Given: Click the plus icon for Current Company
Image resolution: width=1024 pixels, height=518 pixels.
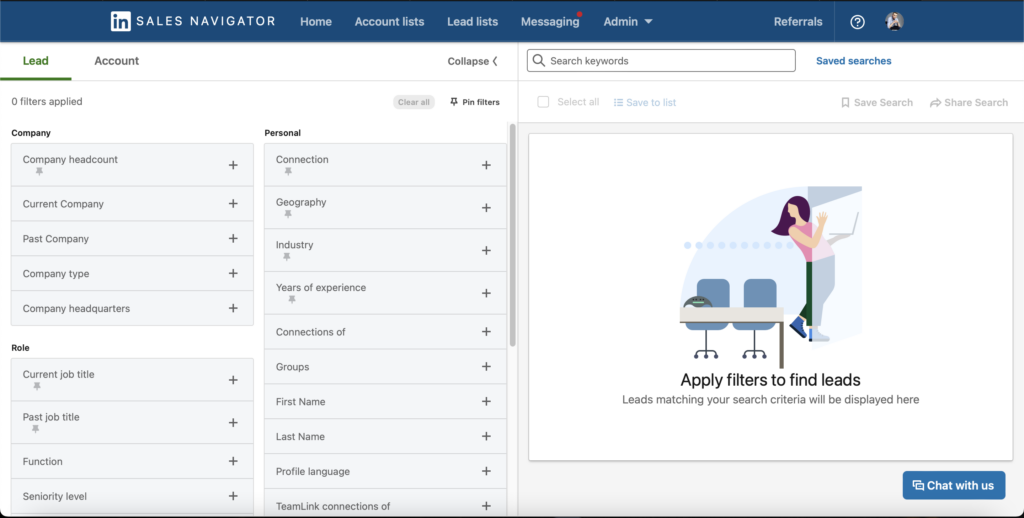Looking at the screenshot, I should tap(233, 204).
